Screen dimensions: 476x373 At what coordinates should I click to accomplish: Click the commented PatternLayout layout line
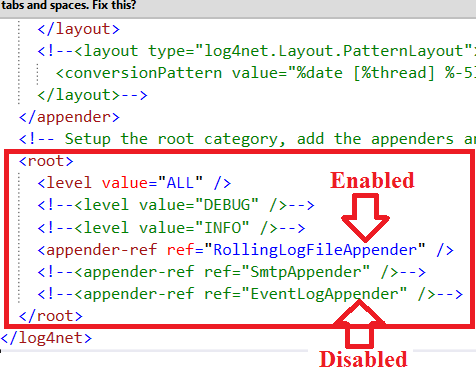click(x=257, y=51)
